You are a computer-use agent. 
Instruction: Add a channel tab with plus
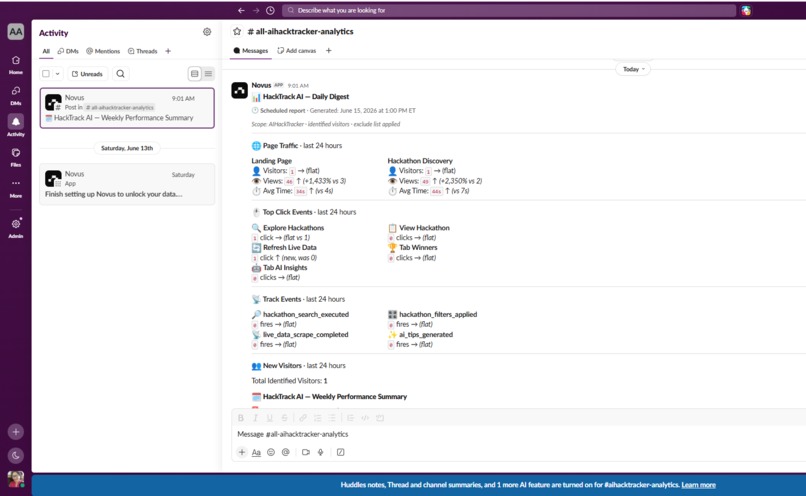(x=328, y=51)
